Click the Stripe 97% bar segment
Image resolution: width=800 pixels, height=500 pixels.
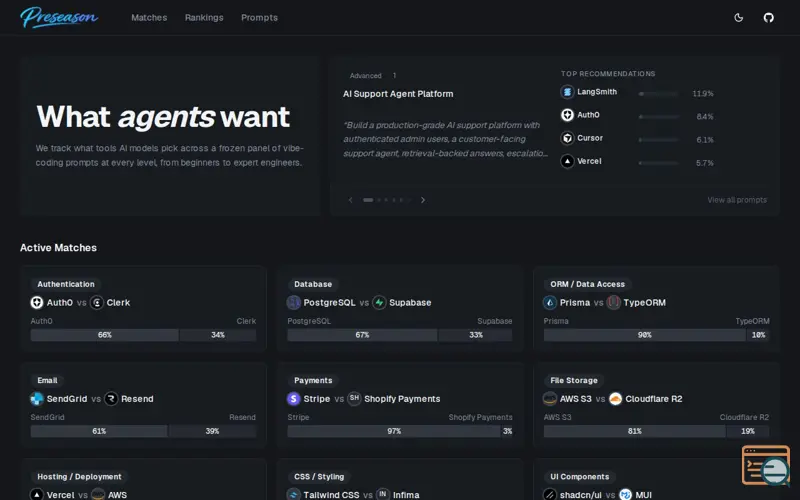394,431
